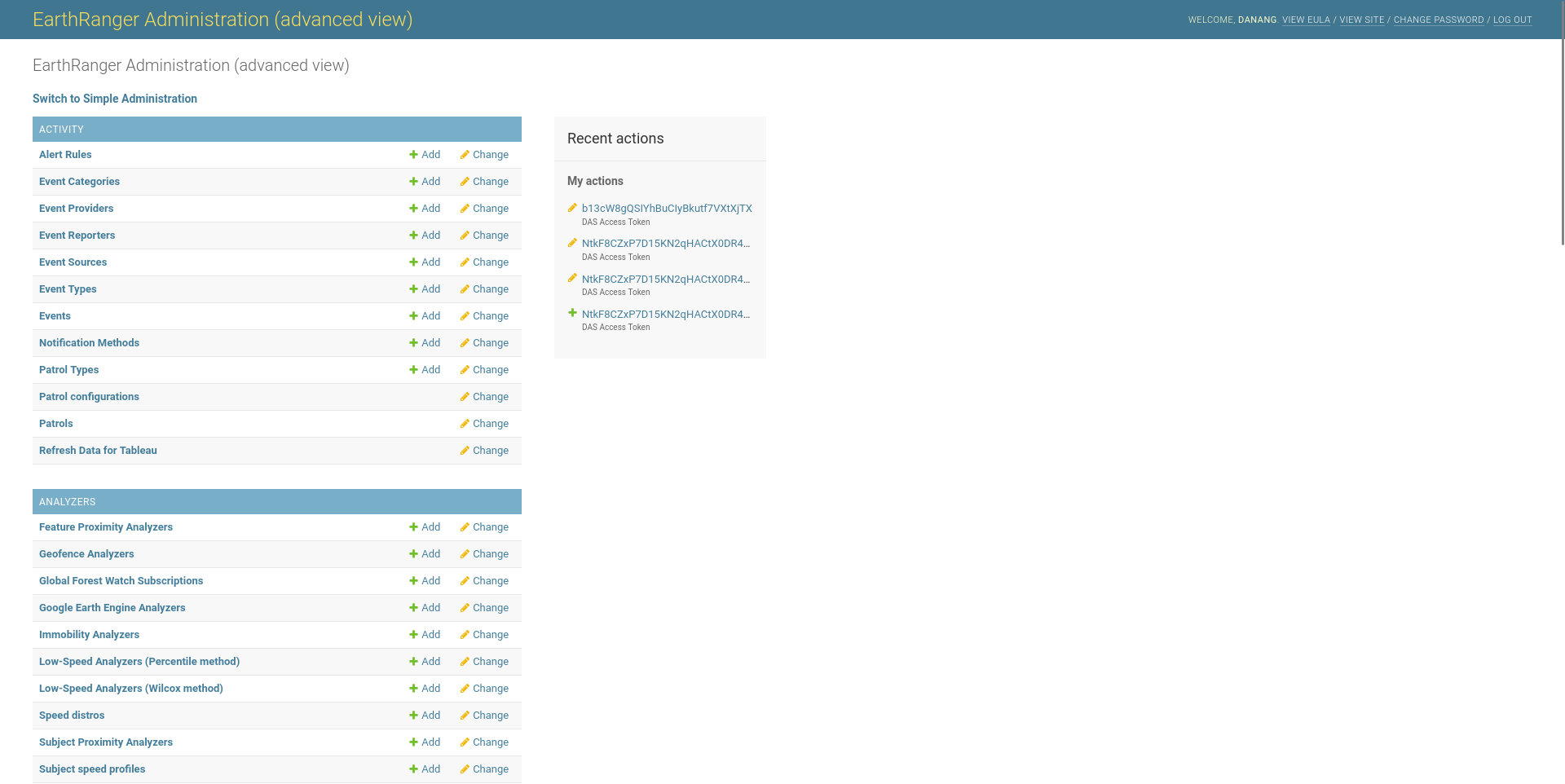Click the Change pencil icon for Subject speed profiles

[465, 769]
